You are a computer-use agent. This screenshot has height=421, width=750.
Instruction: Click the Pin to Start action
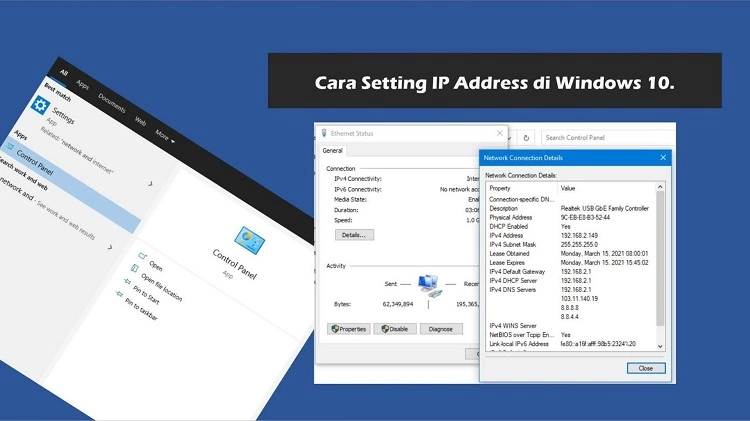146,295
